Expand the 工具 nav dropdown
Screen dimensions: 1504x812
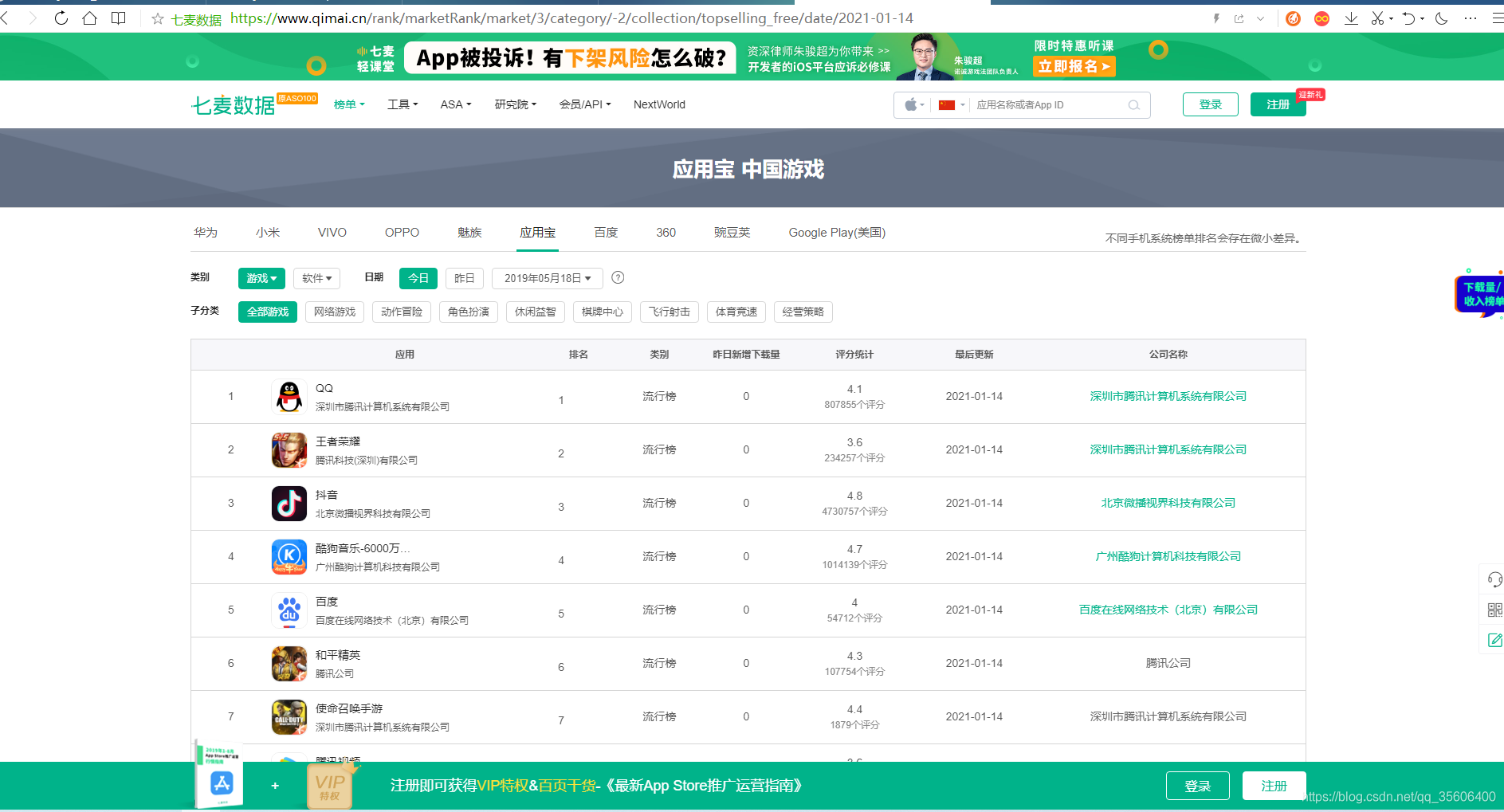(403, 104)
